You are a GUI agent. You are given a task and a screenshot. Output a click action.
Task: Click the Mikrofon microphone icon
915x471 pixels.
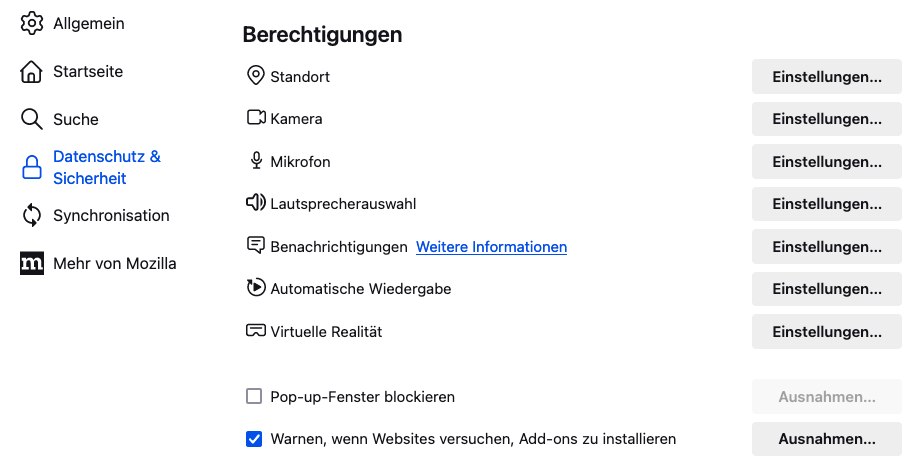coord(256,161)
